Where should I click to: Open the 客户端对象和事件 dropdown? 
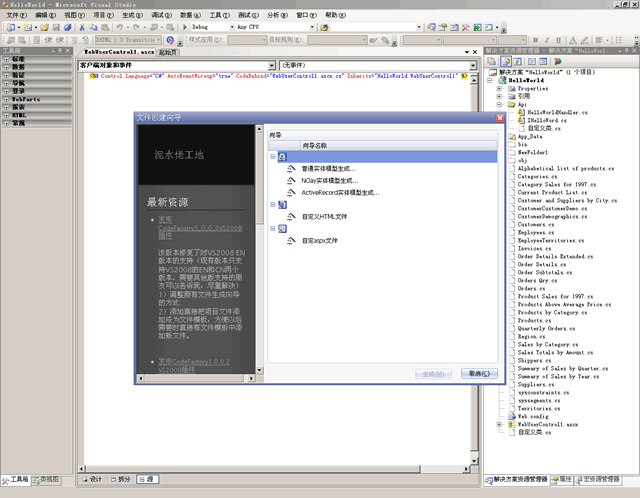click(272, 65)
